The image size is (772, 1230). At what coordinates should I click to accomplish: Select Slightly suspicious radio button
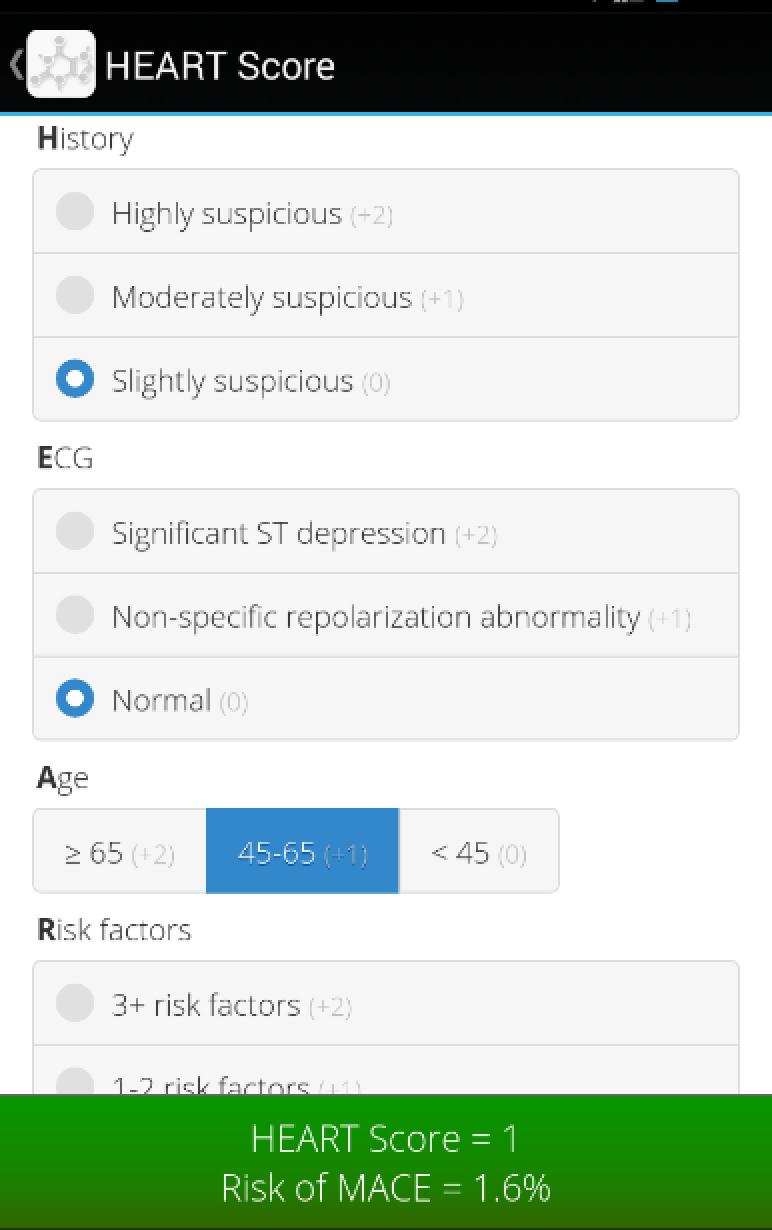(75, 380)
